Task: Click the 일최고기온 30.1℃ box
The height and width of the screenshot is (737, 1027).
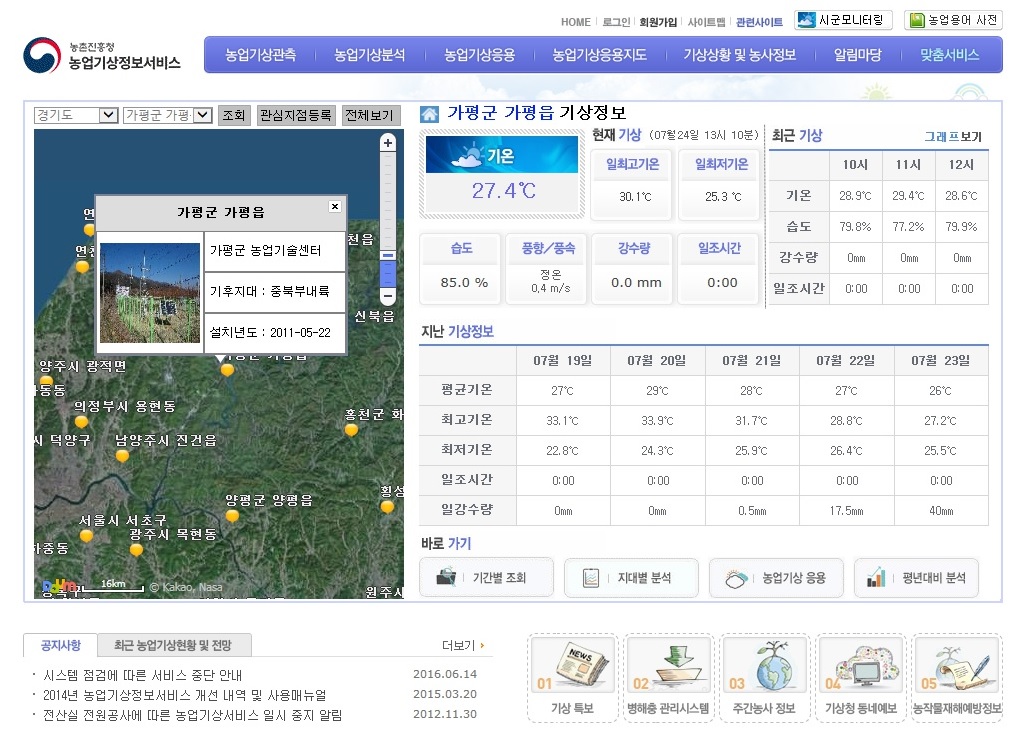Action: tap(633, 184)
